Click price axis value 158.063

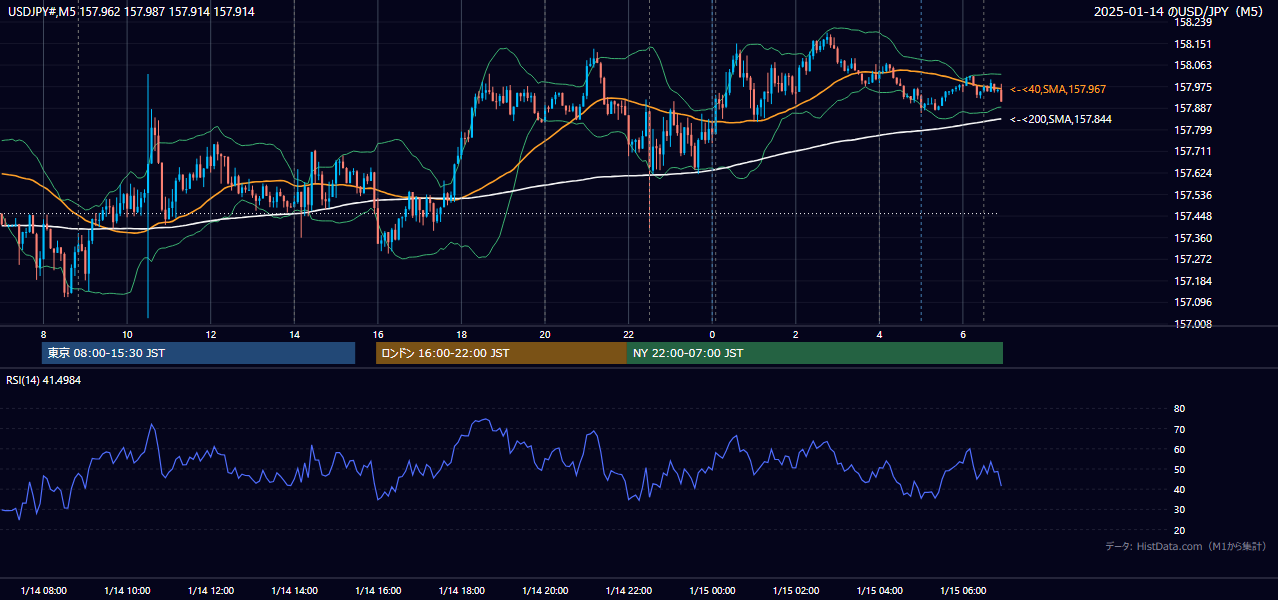pos(1194,66)
